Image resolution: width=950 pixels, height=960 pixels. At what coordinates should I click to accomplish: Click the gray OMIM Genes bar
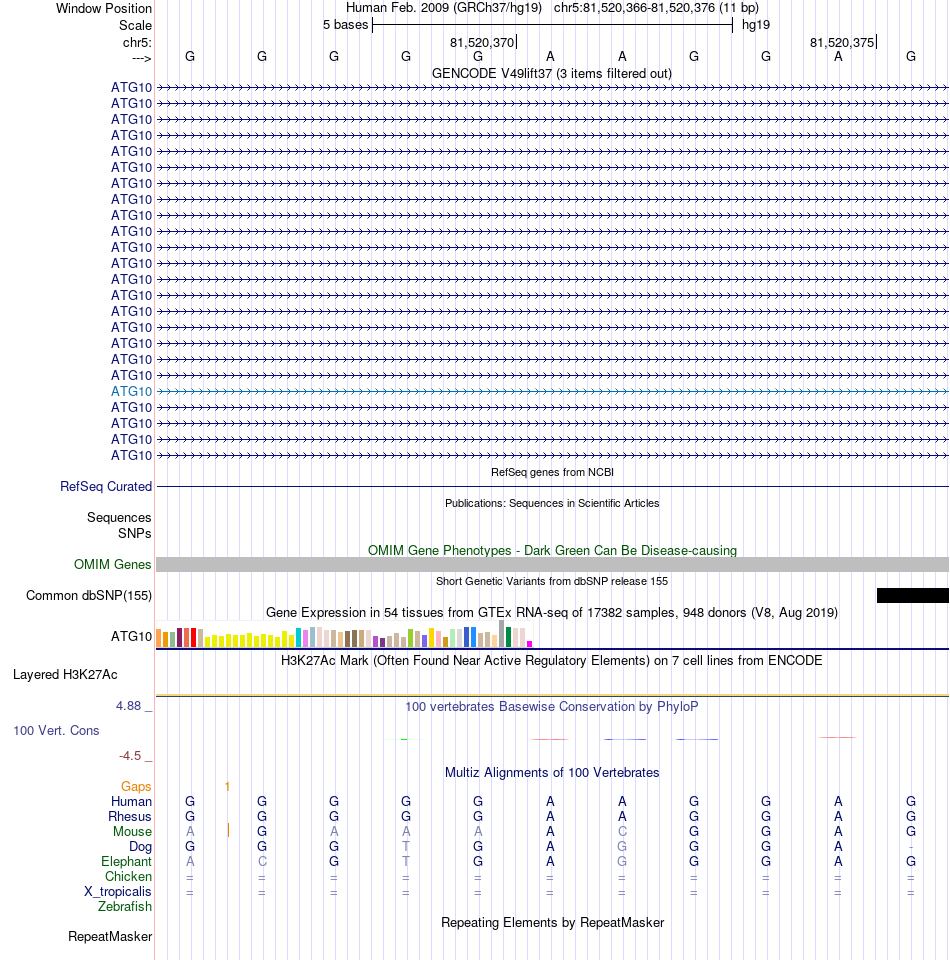[552, 564]
